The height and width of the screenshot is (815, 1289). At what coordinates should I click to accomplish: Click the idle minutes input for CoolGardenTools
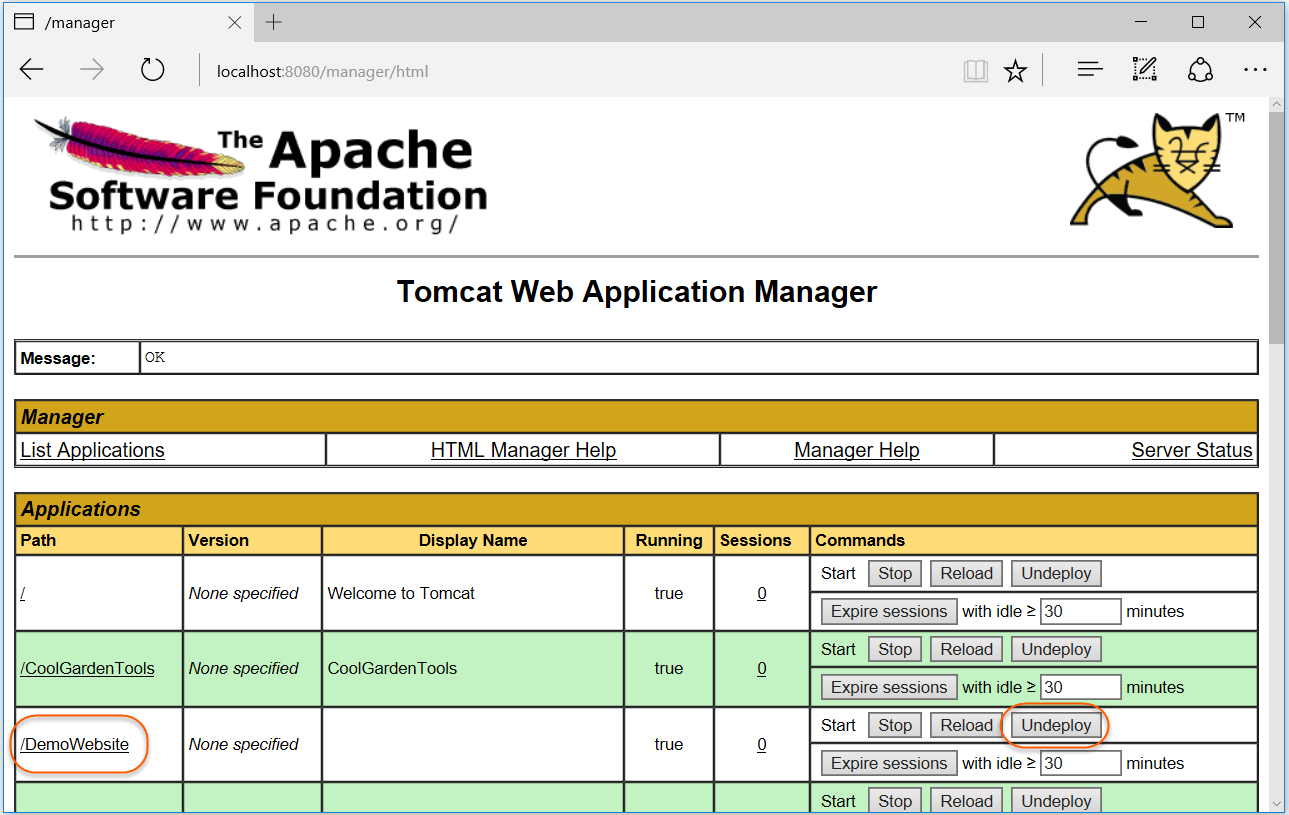(1080, 686)
